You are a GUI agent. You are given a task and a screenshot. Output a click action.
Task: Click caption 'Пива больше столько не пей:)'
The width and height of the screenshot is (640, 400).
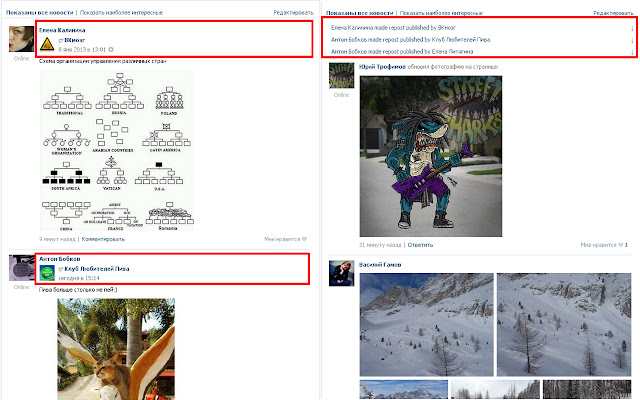78,290
